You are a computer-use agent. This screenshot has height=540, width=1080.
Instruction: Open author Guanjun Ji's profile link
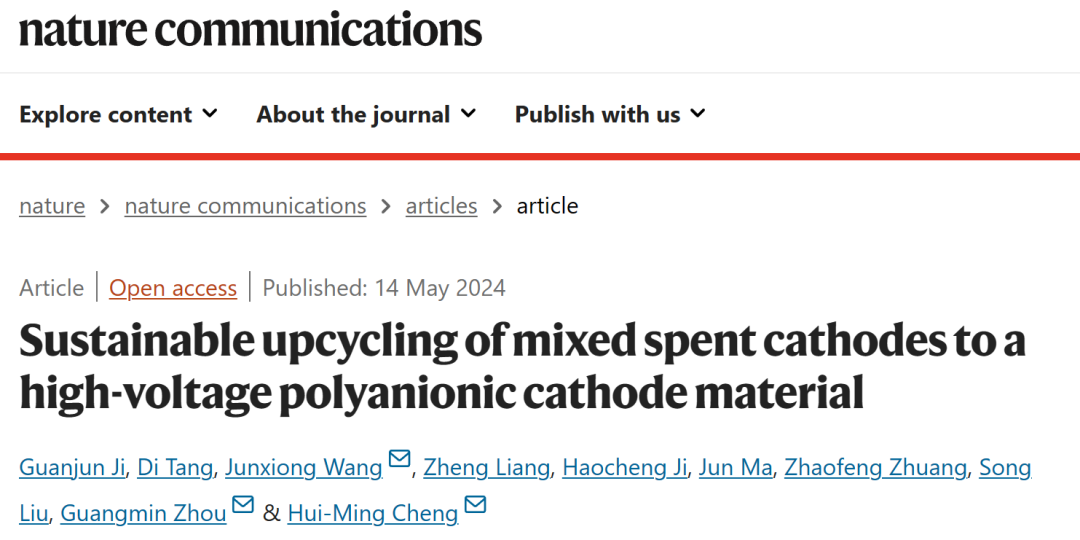(x=72, y=468)
